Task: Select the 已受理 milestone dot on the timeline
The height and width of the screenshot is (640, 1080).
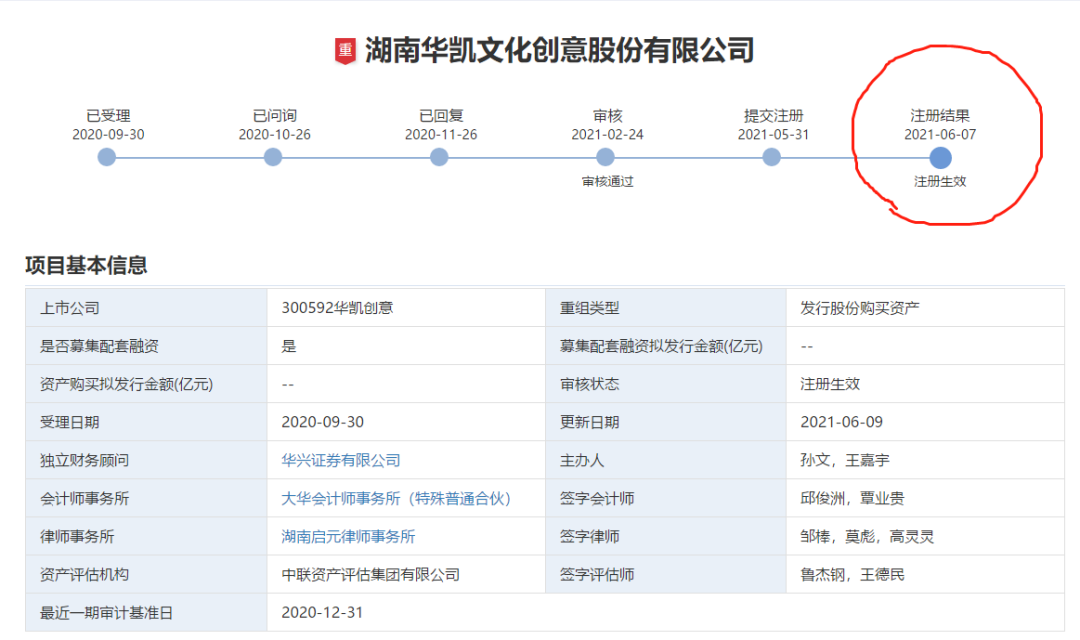Action: pyautogui.click(x=106, y=157)
